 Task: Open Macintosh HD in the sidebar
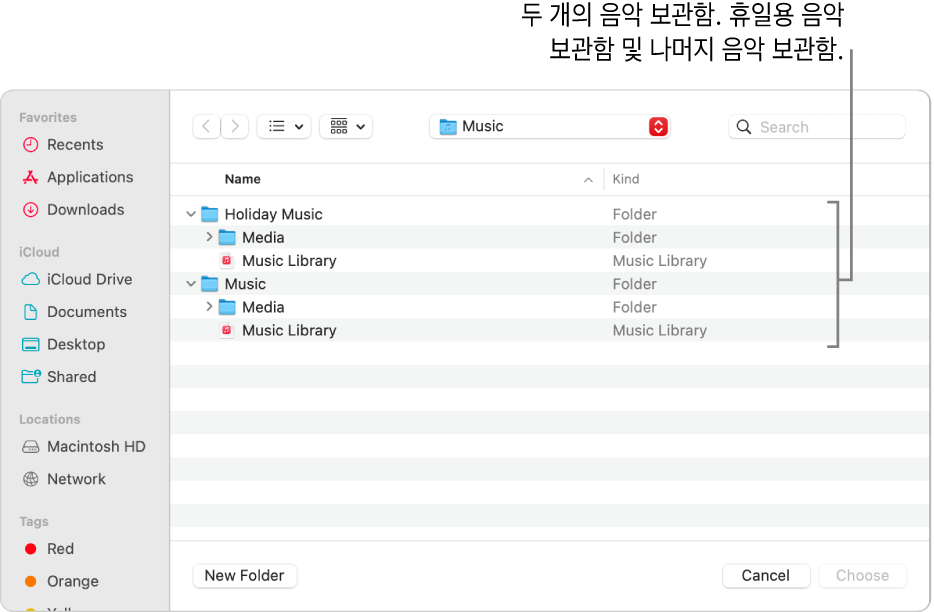[x=96, y=446]
